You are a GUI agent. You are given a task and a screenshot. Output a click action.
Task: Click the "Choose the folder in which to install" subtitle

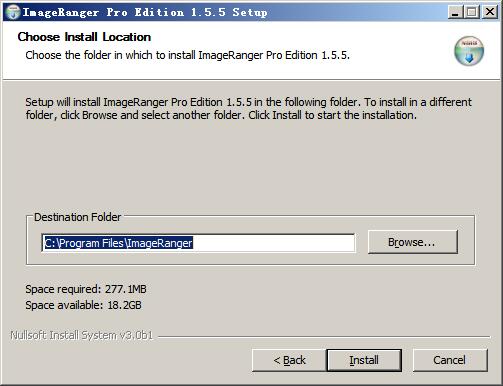point(188,55)
